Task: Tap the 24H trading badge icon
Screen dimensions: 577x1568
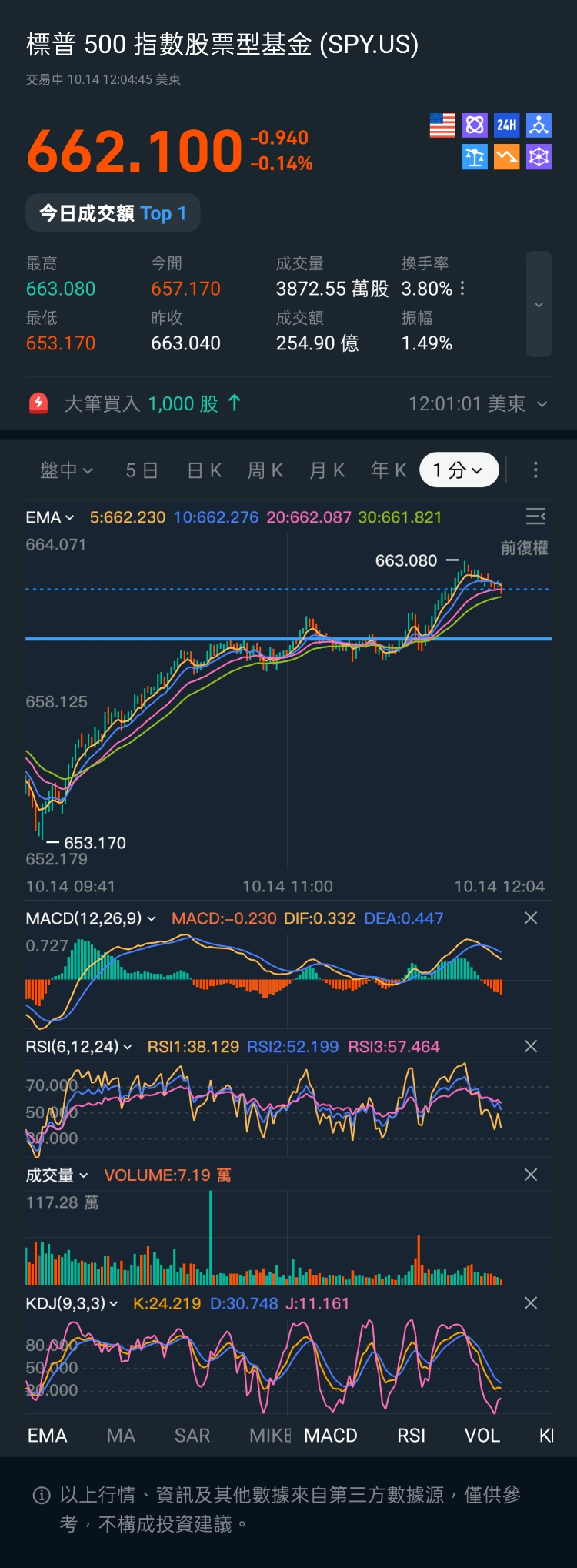Action: pos(506,125)
